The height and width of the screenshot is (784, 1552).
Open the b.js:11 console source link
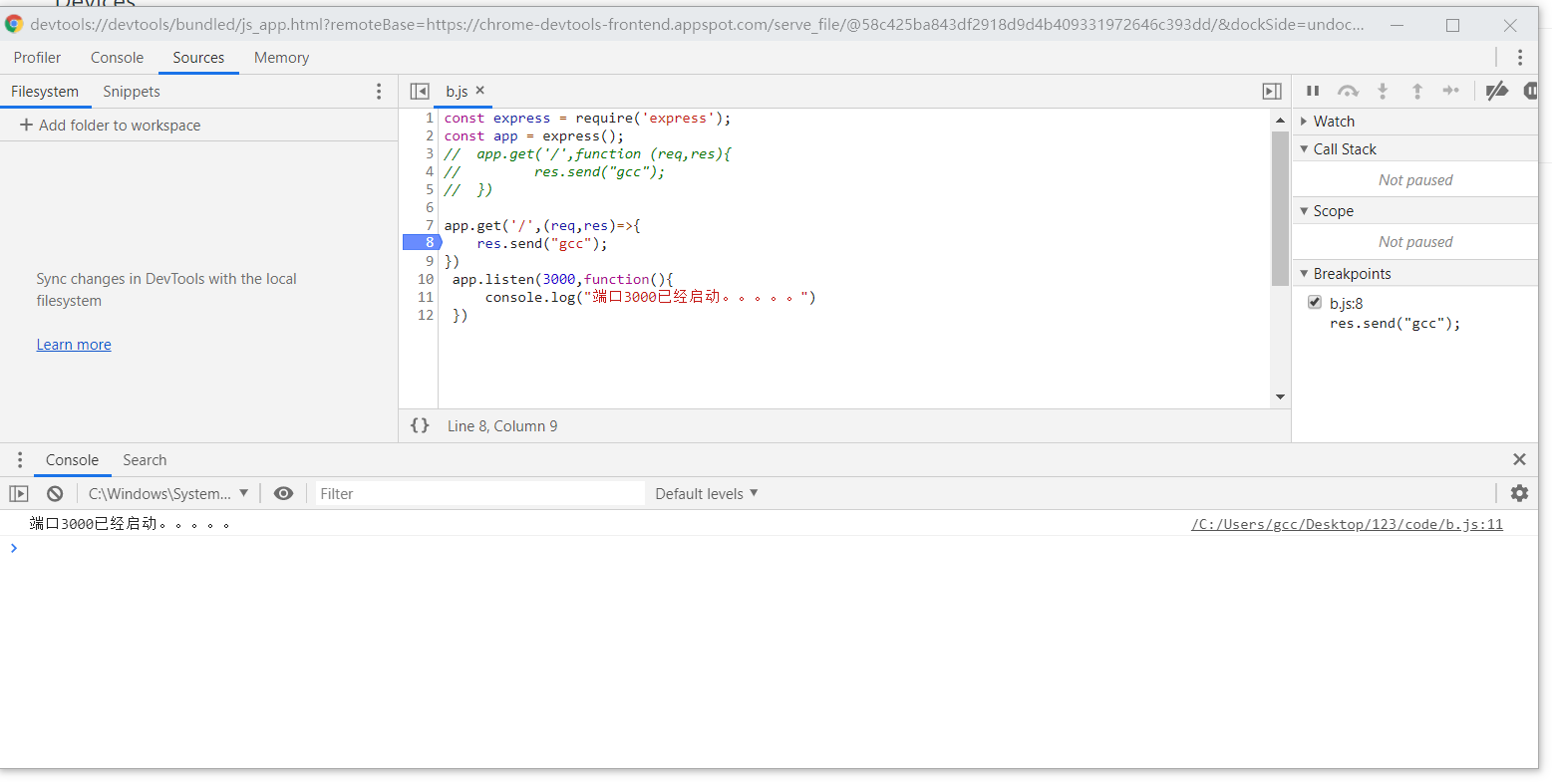(1347, 523)
